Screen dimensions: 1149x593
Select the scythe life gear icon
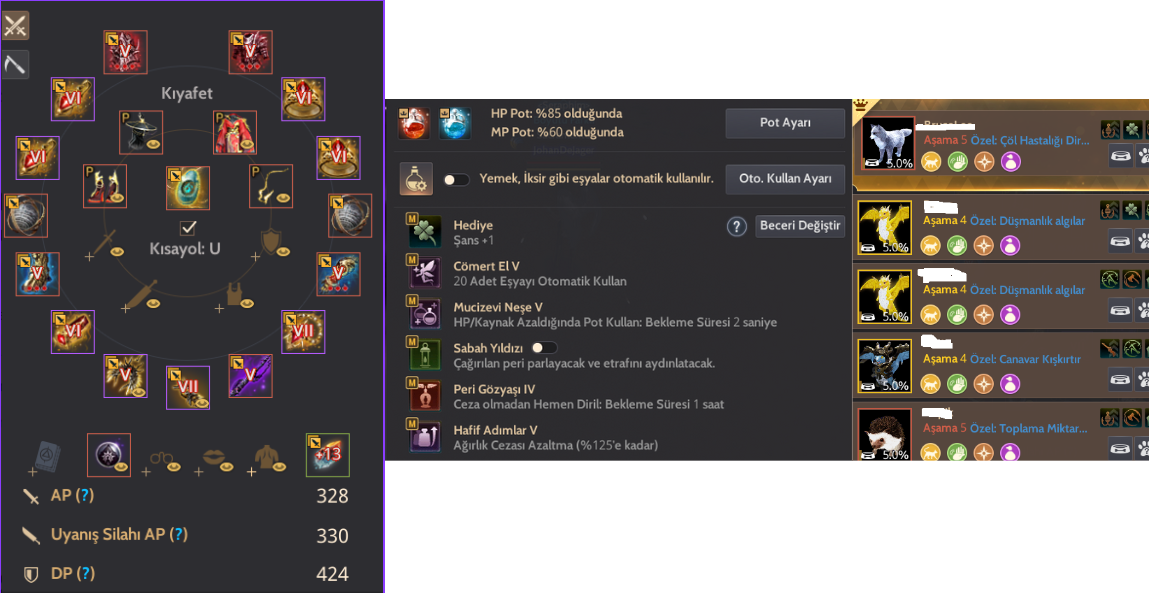tap(15, 65)
